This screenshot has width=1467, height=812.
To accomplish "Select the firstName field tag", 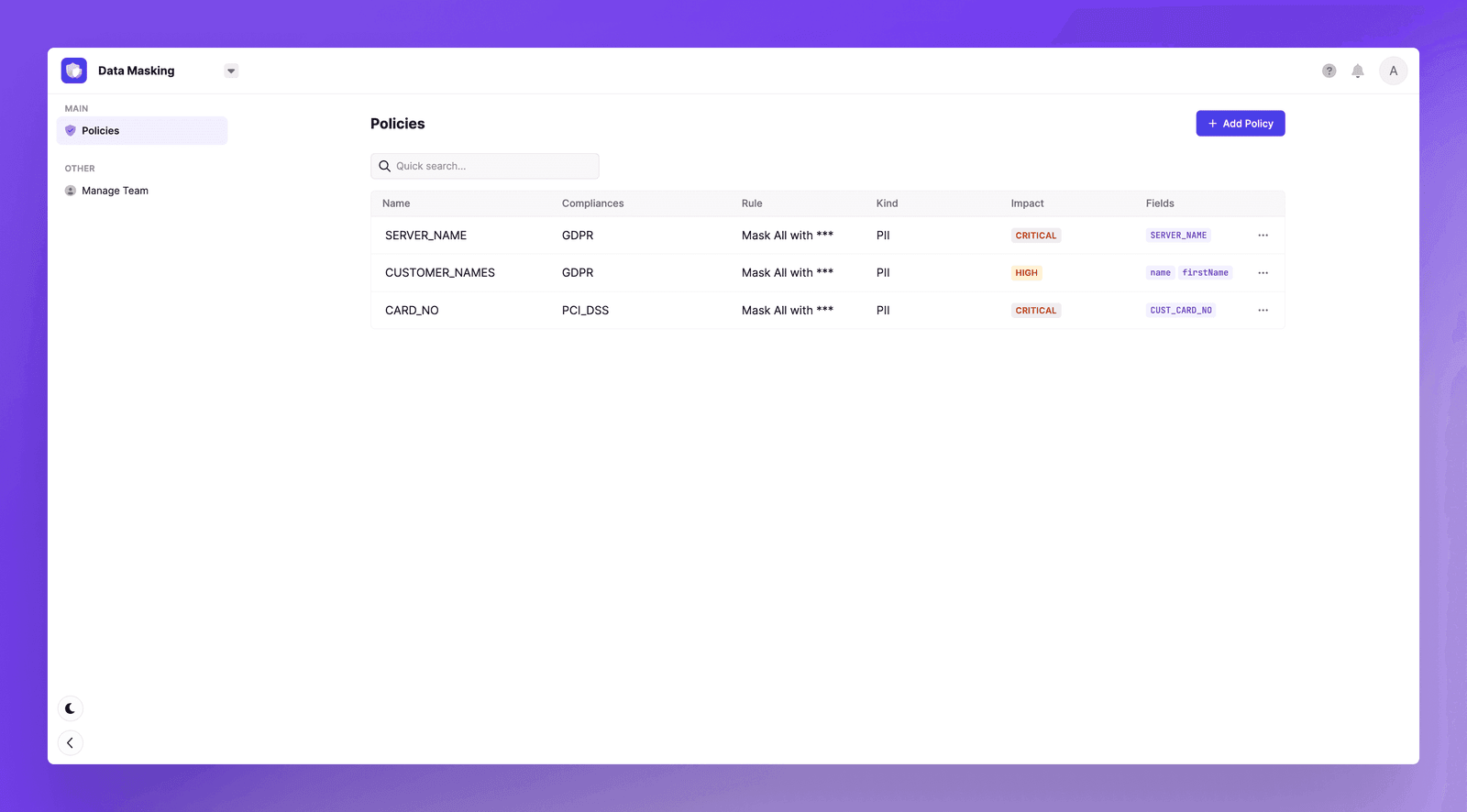I will (x=1205, y=273).
